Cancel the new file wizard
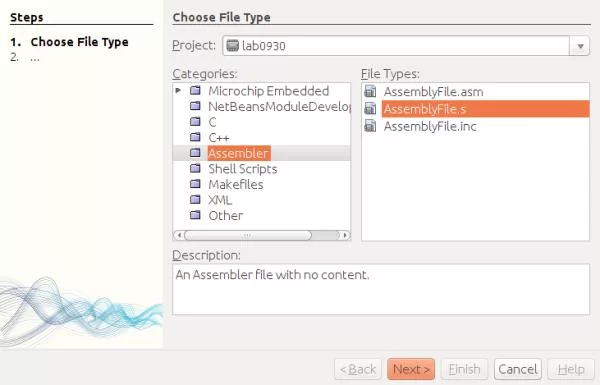 (x=518, y=369)
